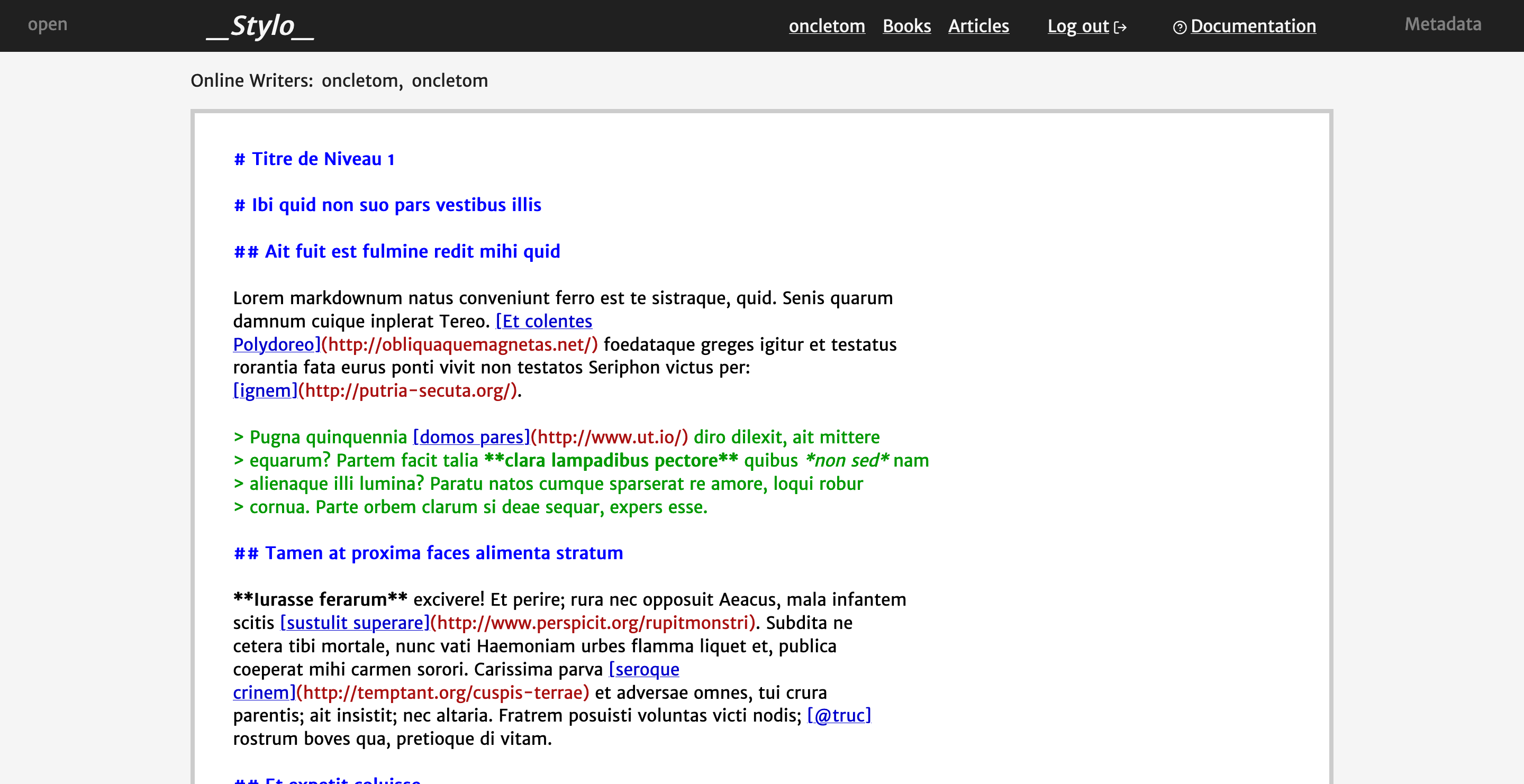Viewport: 1524px width, 784px height.
Task: Click the help circle icon beside Documentation
Action: tap(1179, 27)
